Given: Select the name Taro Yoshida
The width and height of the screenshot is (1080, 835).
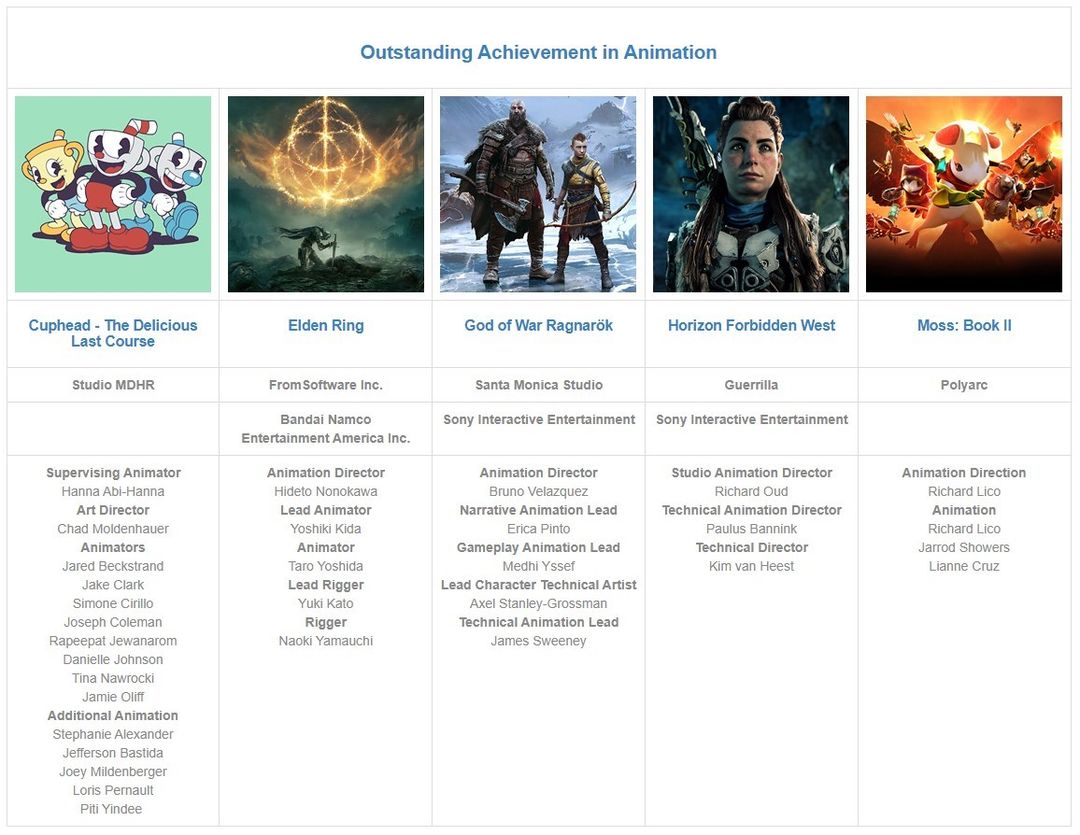Looking at the screenshot, I should pos(326,566).
